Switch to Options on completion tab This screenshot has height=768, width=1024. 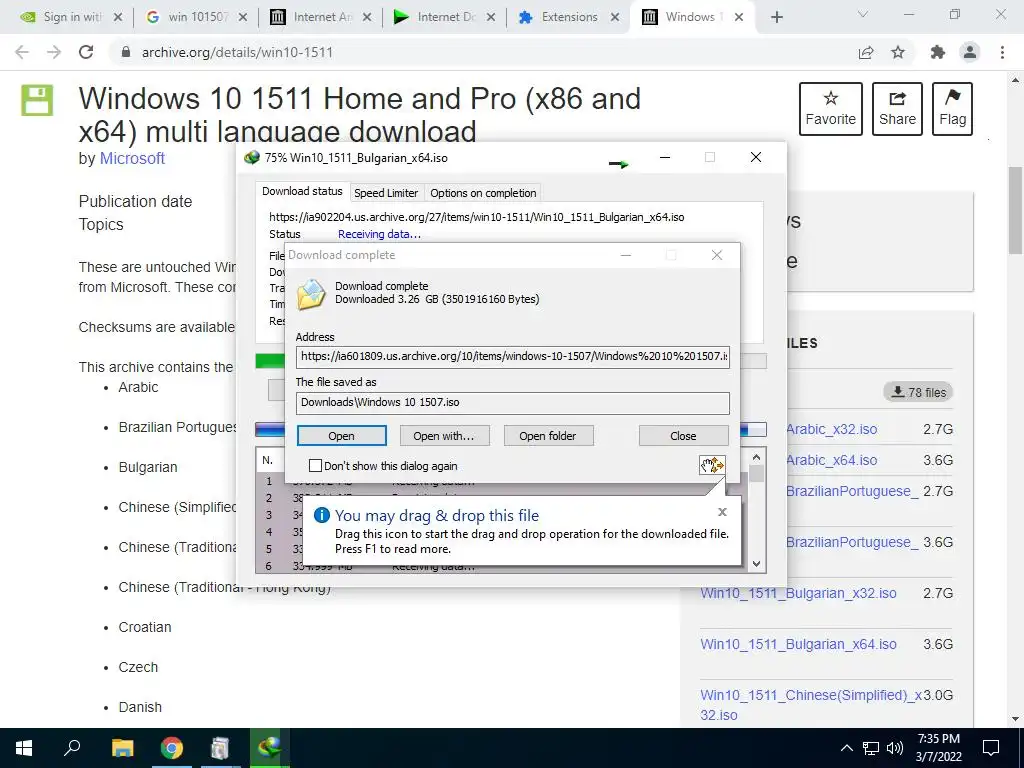tap(483, 193)
